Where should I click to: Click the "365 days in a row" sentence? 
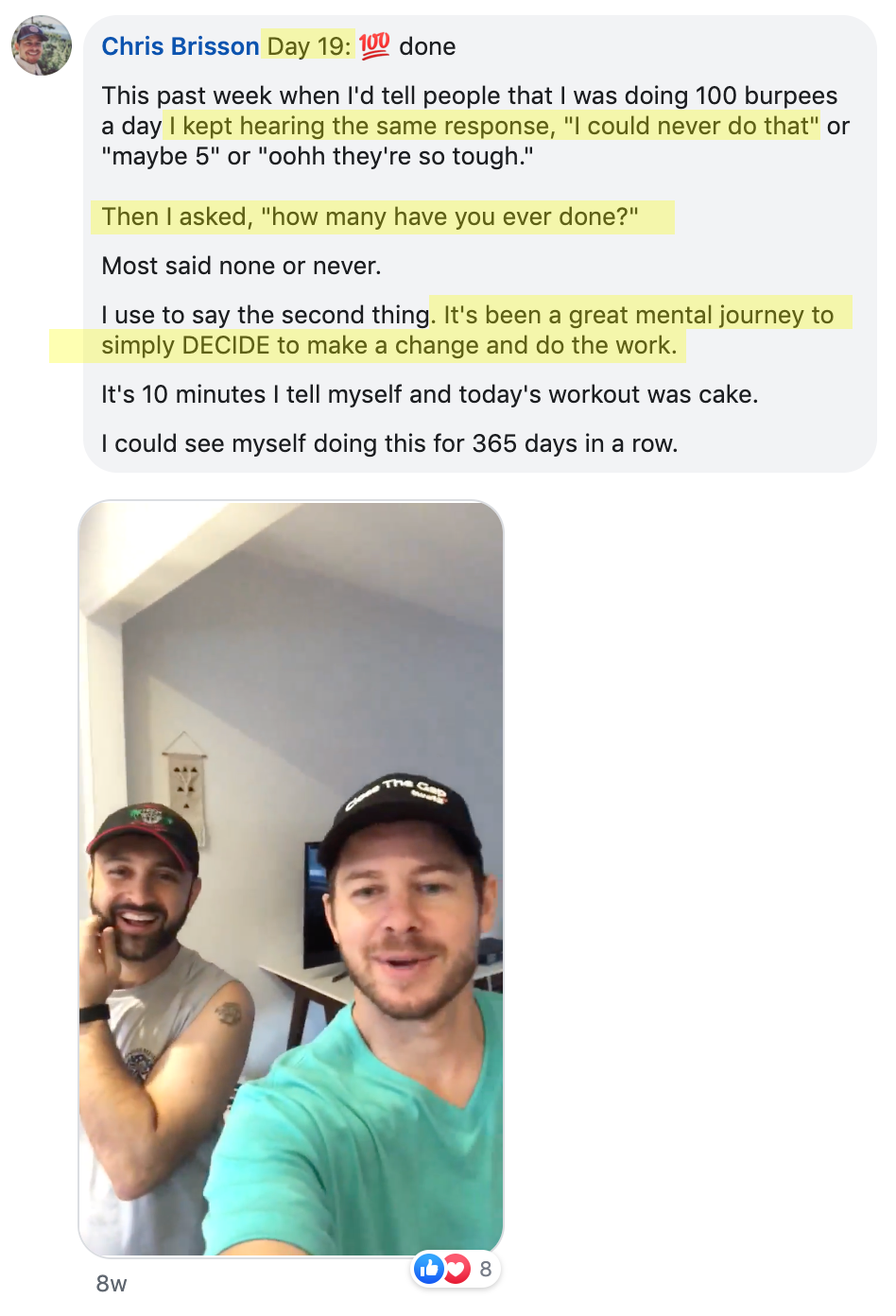tap(389, 443)
